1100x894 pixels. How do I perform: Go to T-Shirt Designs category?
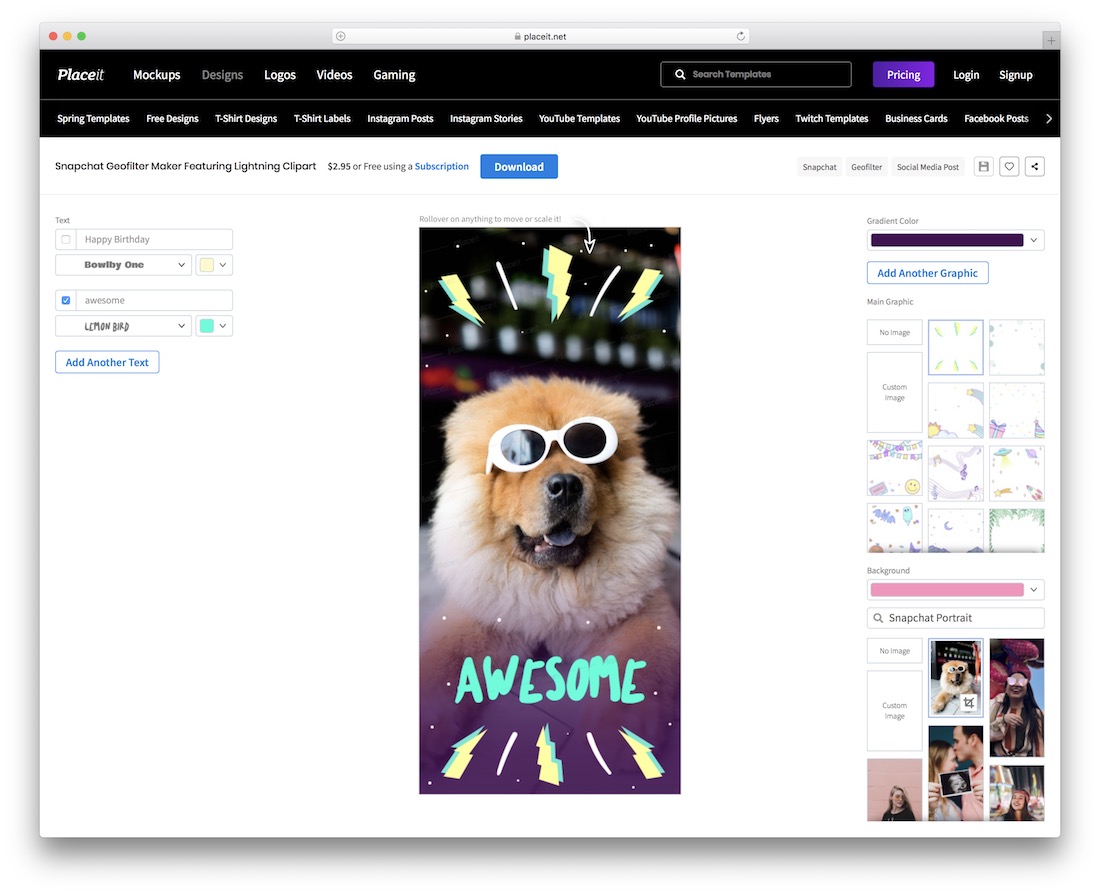tap(246, 119)
